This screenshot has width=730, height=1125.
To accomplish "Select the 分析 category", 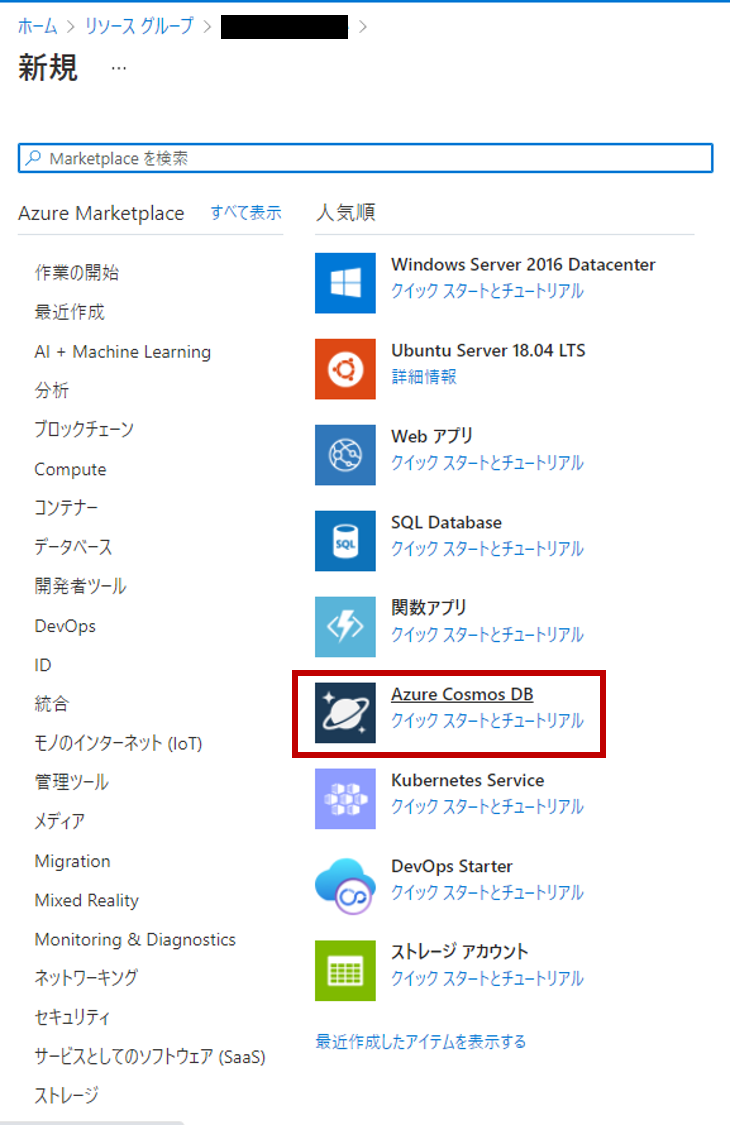I will (52, 390).
